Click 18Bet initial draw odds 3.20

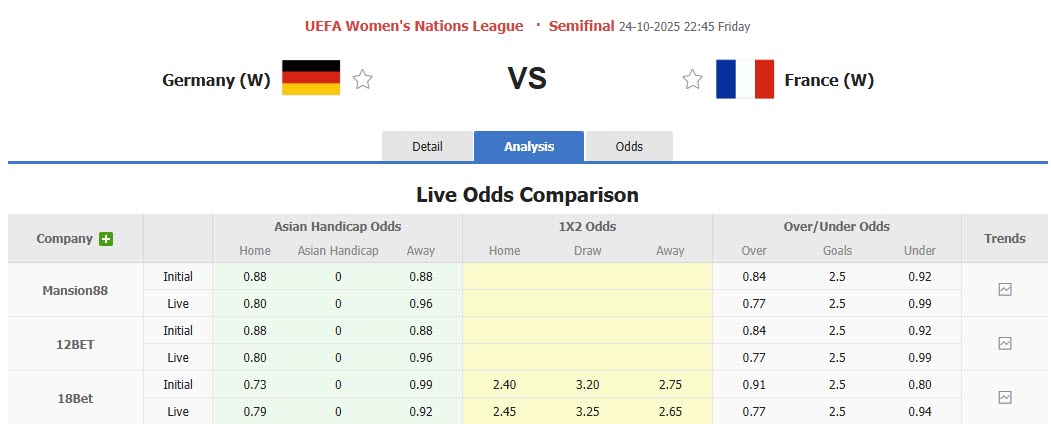point(587,384)
